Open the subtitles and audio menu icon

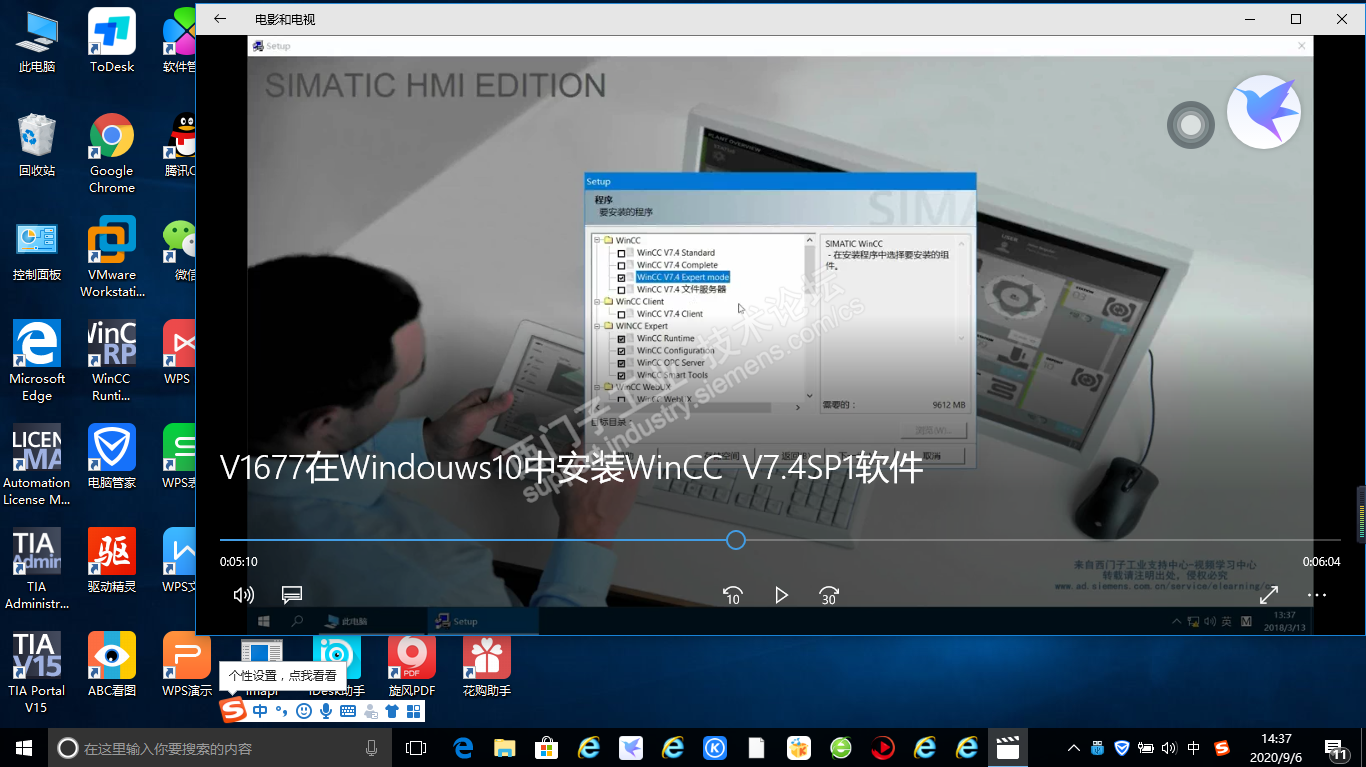click(292, 595)
